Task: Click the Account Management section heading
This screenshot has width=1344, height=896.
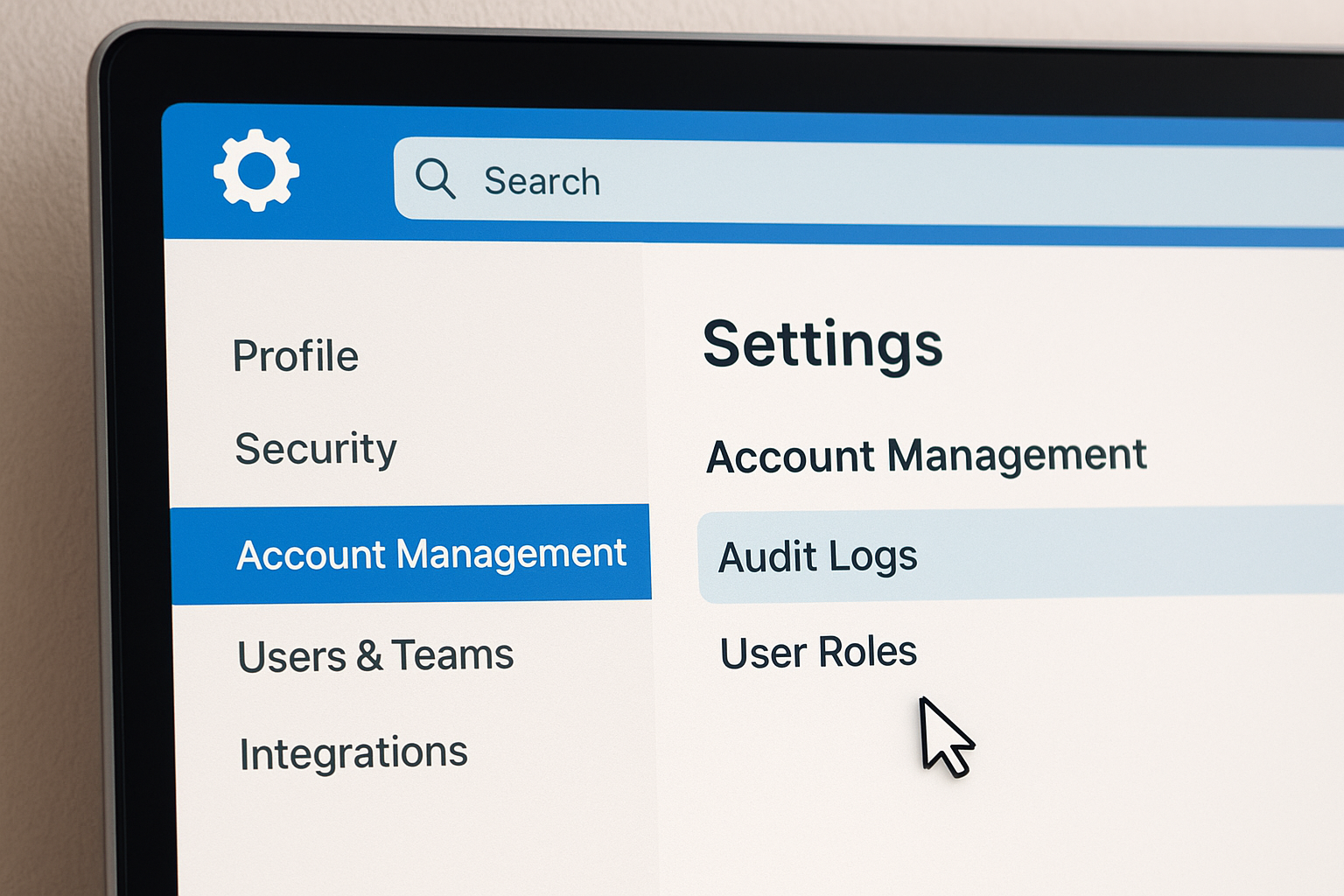Action: pyautogui.click(x=927, y=456)
